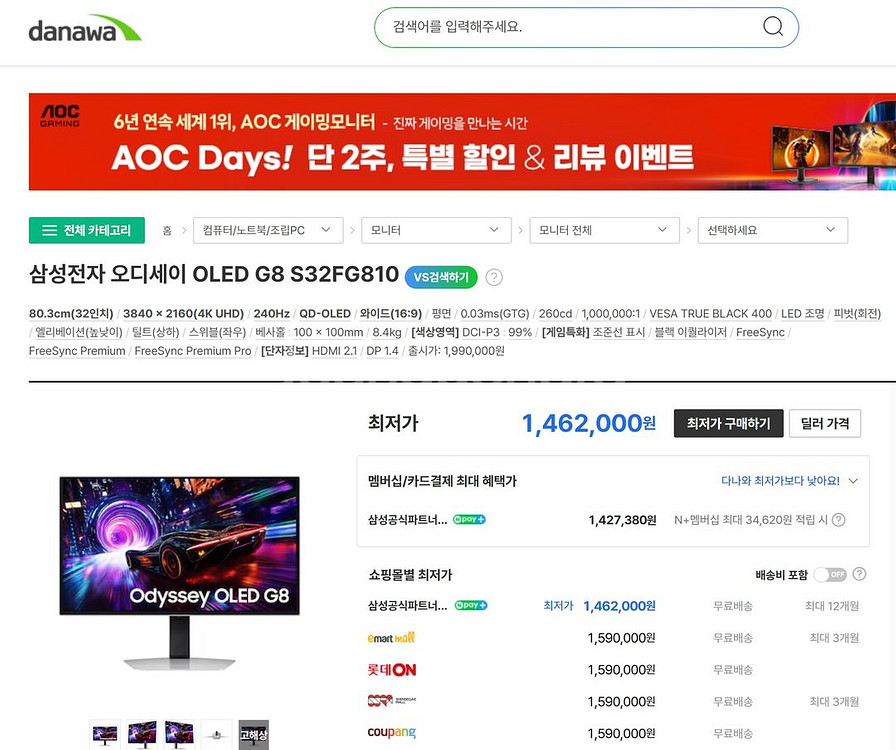Click the VS검색하기 button
Viewport: 896px width, 750px height.
point(441,277)
